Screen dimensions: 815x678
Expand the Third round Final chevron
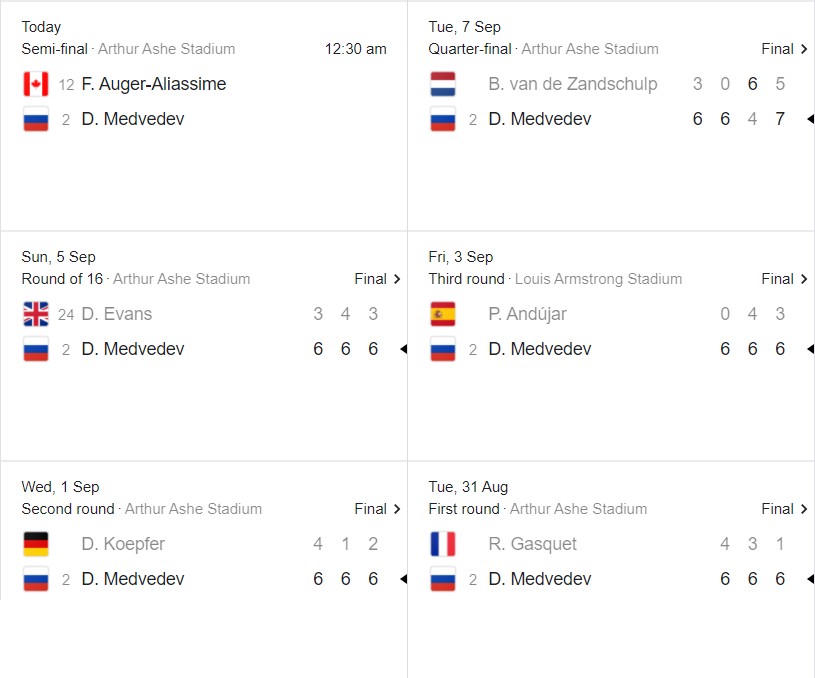(804, 279)
